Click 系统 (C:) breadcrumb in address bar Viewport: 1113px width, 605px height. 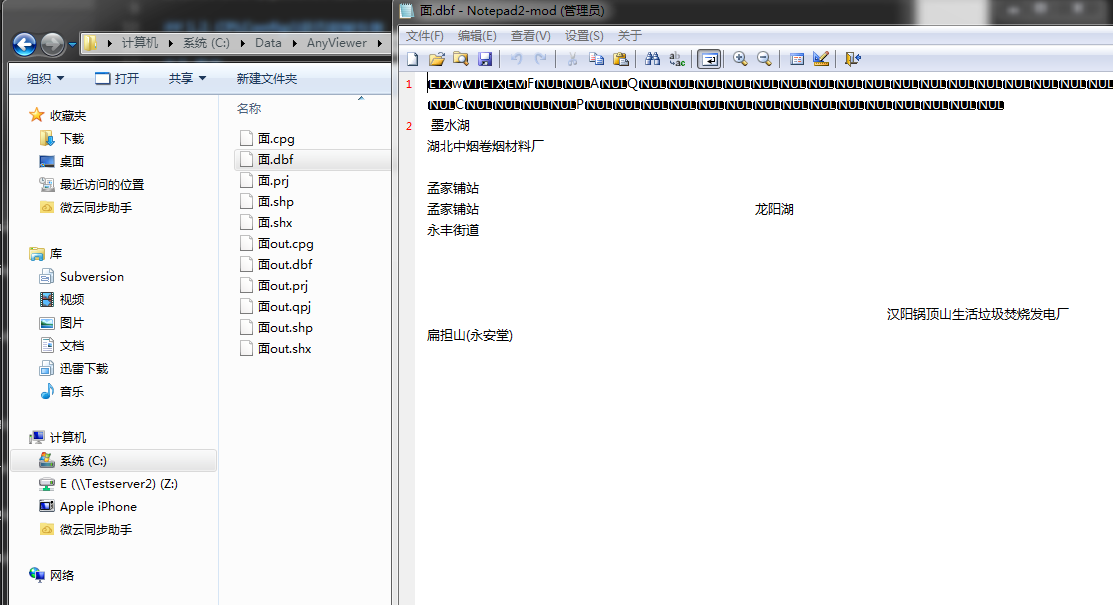coord(207,43)
